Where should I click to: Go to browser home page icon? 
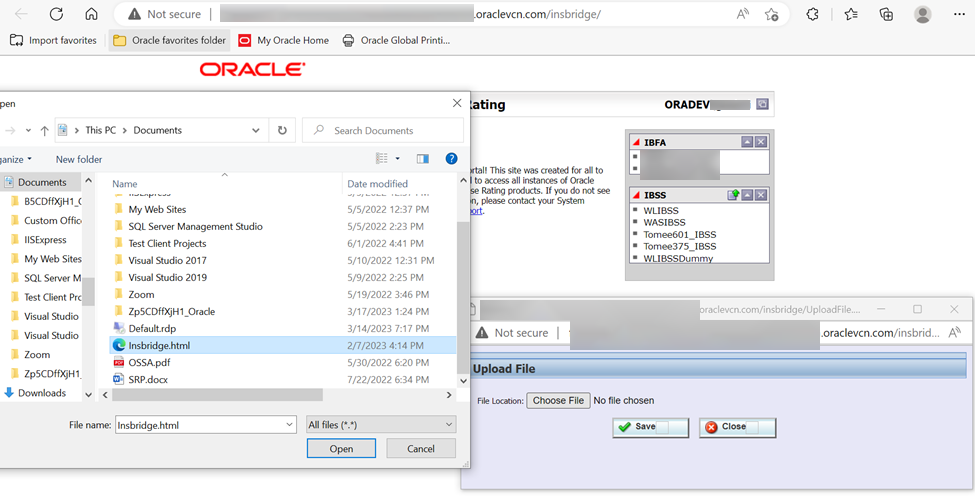click(x=91, y=14)
